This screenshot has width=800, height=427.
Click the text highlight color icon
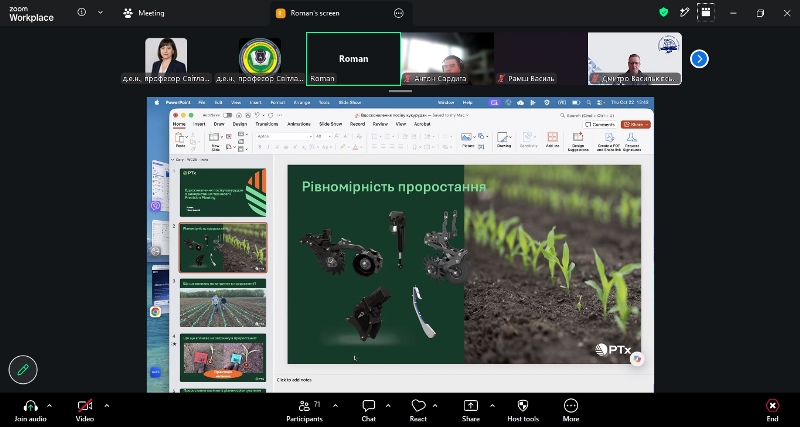tap(343, 147)
